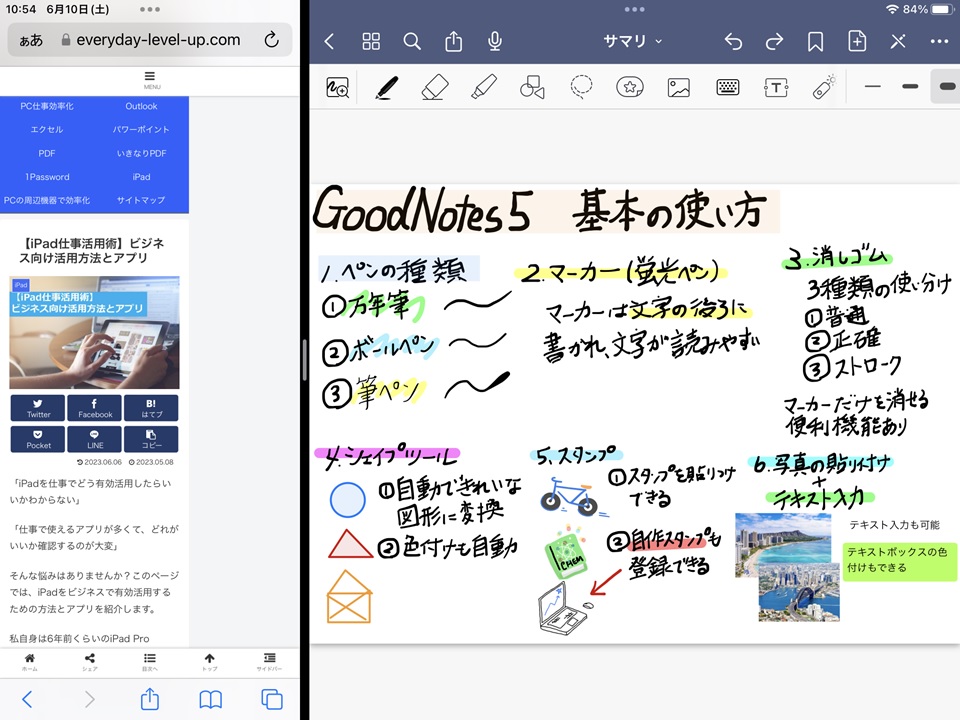Tap the site footer 目次へ icon
Viewport: 960px width, 720px height.
(150, 662)
